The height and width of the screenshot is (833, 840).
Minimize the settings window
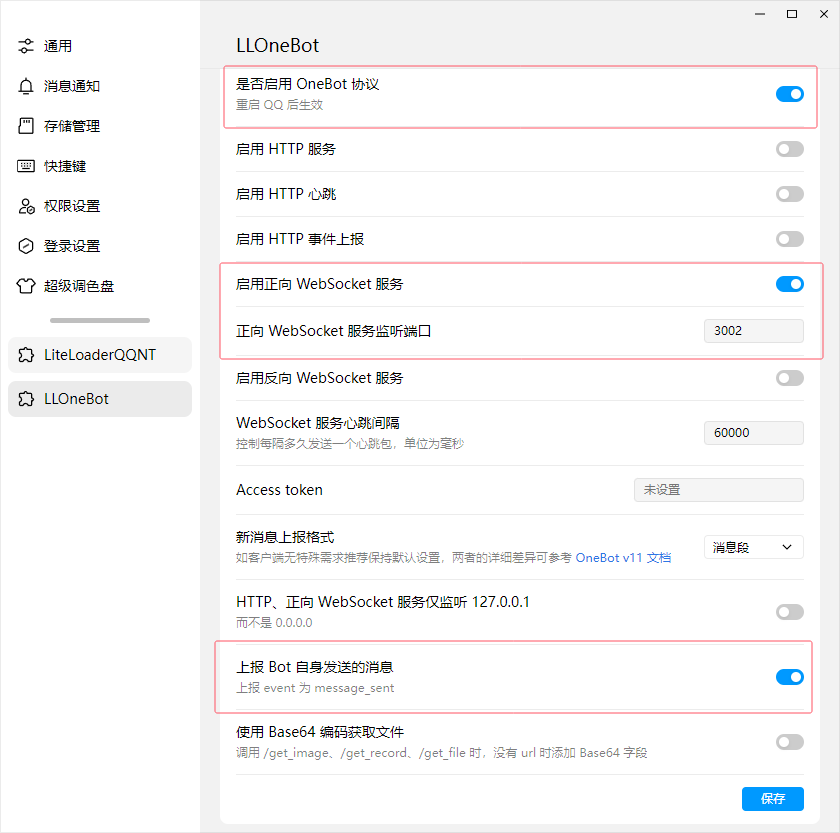760,14
